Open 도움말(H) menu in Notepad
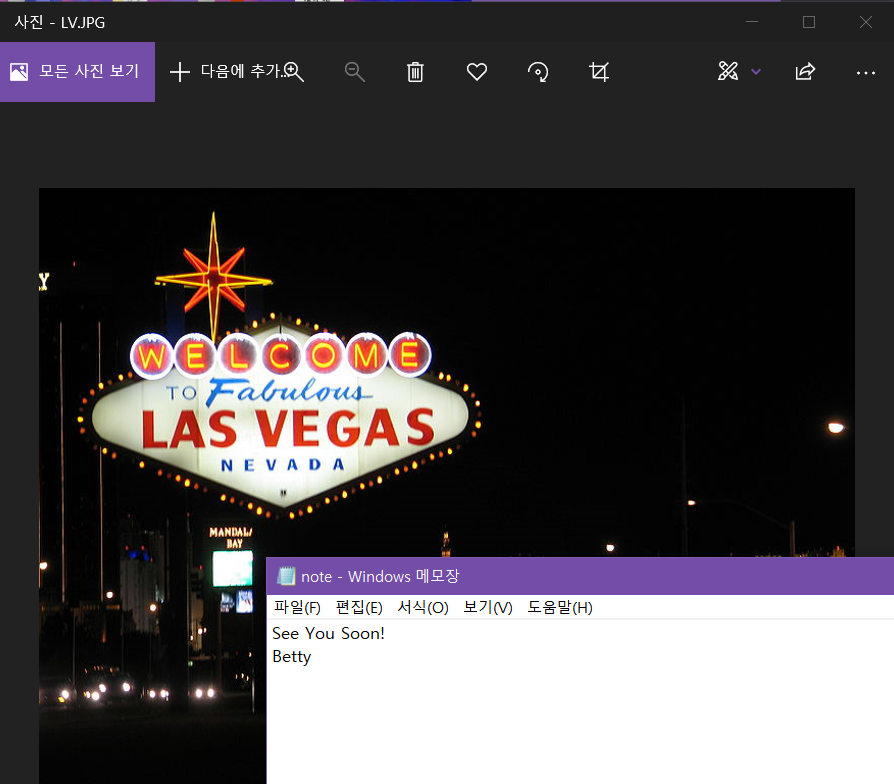Image resolution: width=894 pixels, height=784 pixels. 560,607
